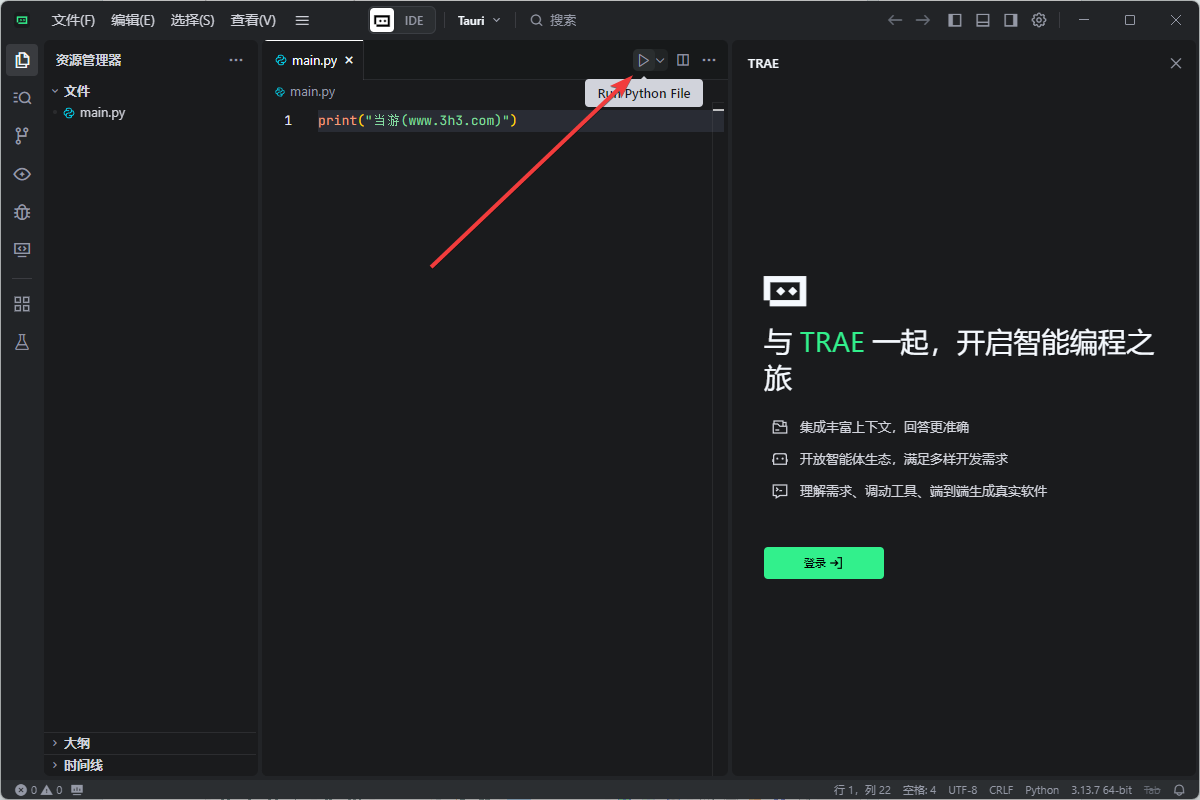This screenshot has height=800, width=1200.
Task: Toggle the bottom panel layout
Action: [983, 20]
